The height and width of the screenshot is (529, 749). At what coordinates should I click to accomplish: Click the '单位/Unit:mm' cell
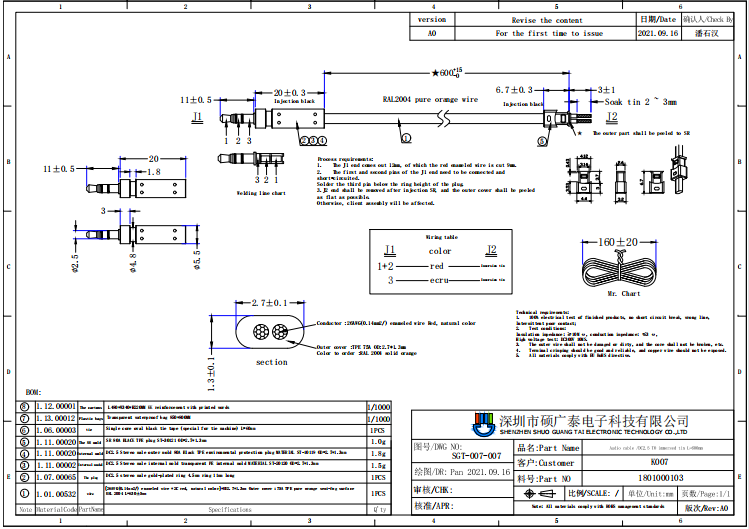point(650,493)
